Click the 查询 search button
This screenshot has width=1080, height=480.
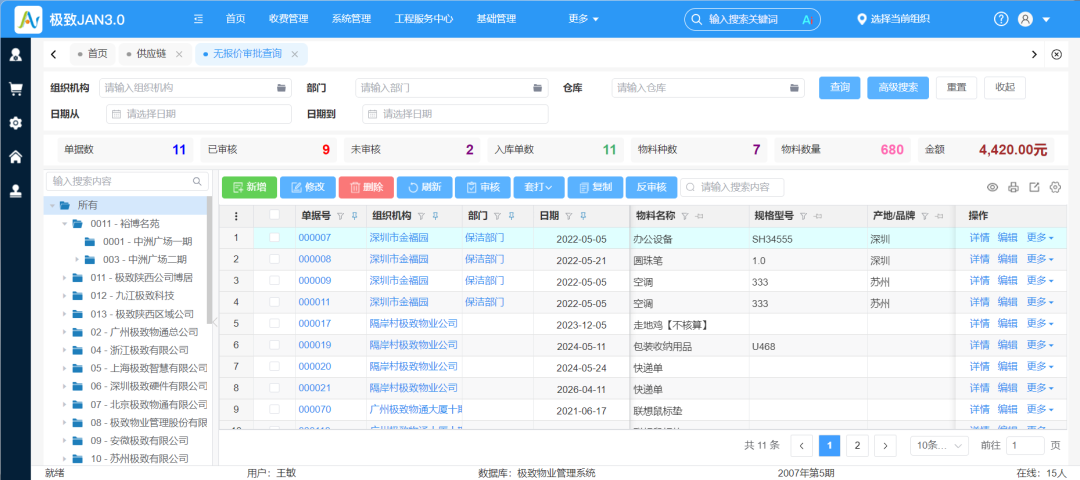[x=840, y=87]
